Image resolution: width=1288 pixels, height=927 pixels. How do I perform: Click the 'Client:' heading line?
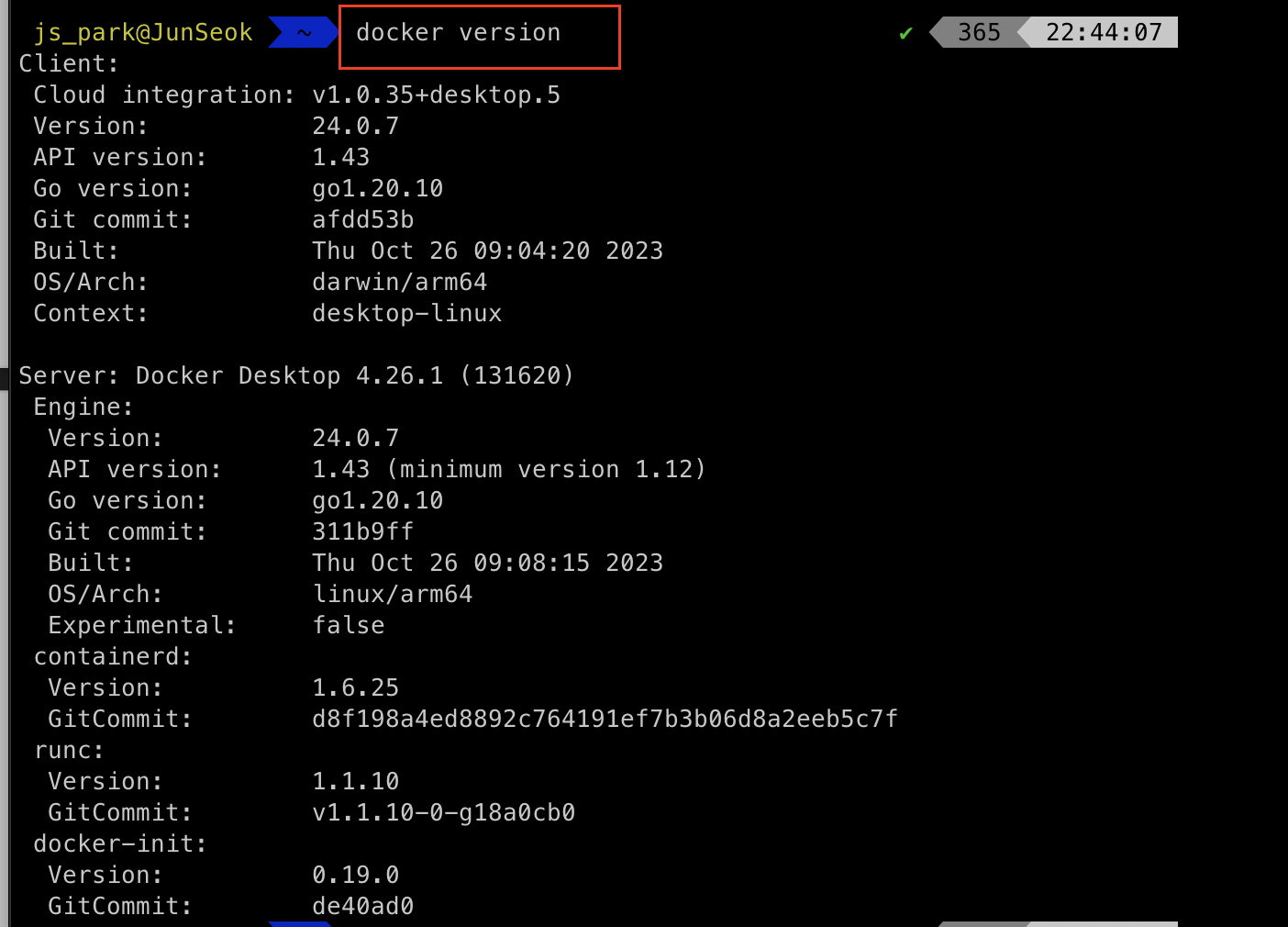[69, 64]
